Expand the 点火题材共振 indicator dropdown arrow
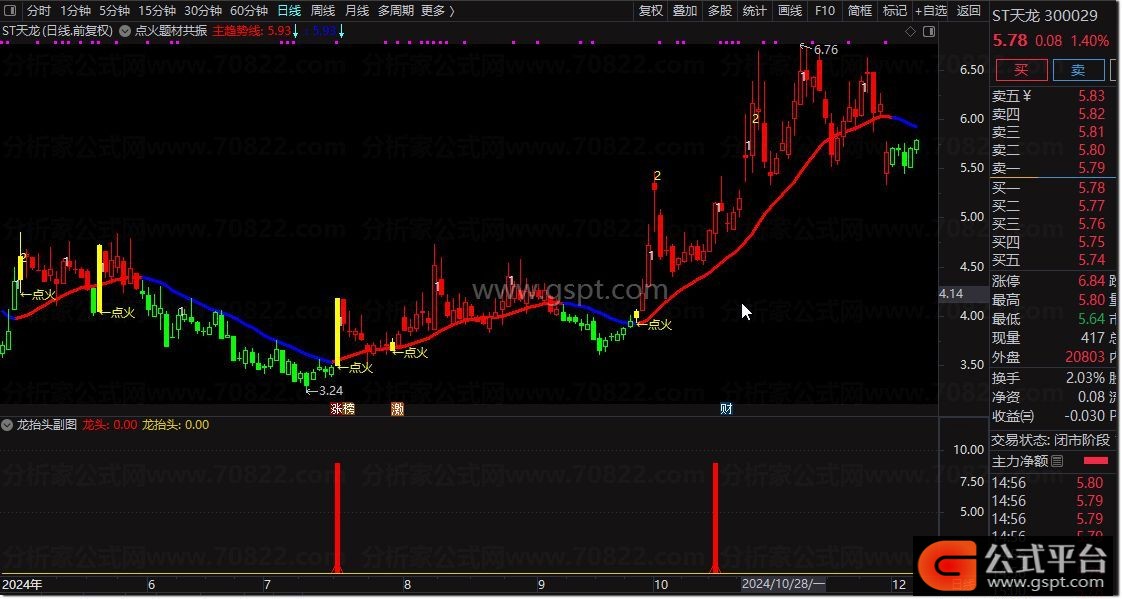The image size is (1123, 599). 125,32
